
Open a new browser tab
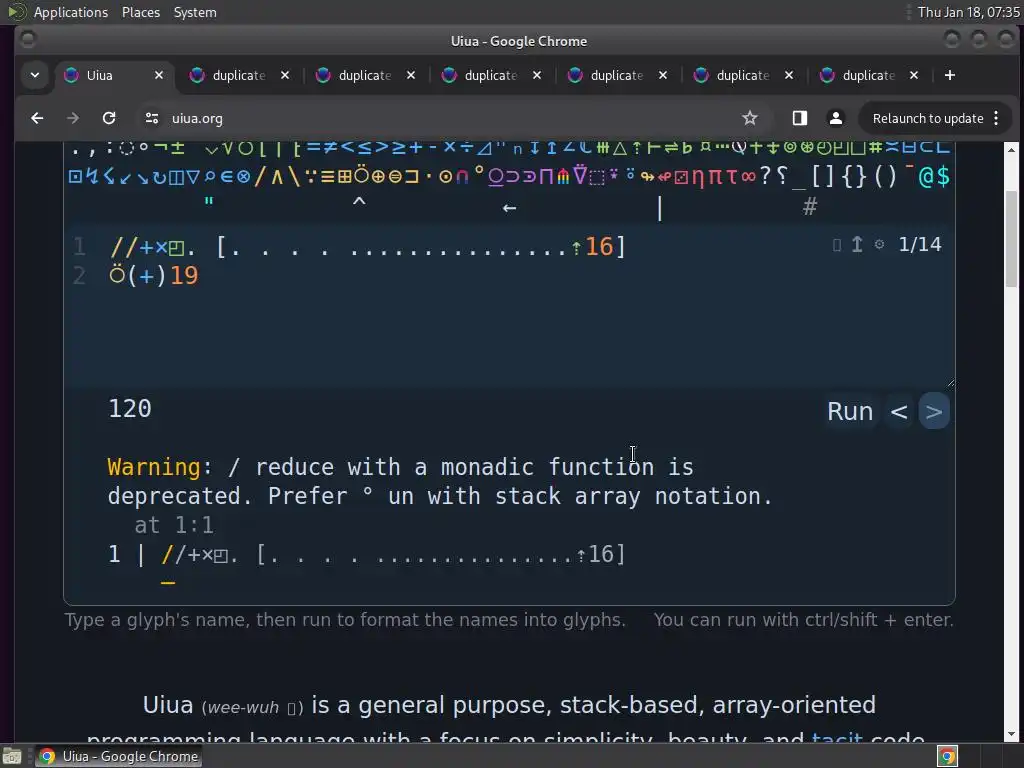click(950, 75)
